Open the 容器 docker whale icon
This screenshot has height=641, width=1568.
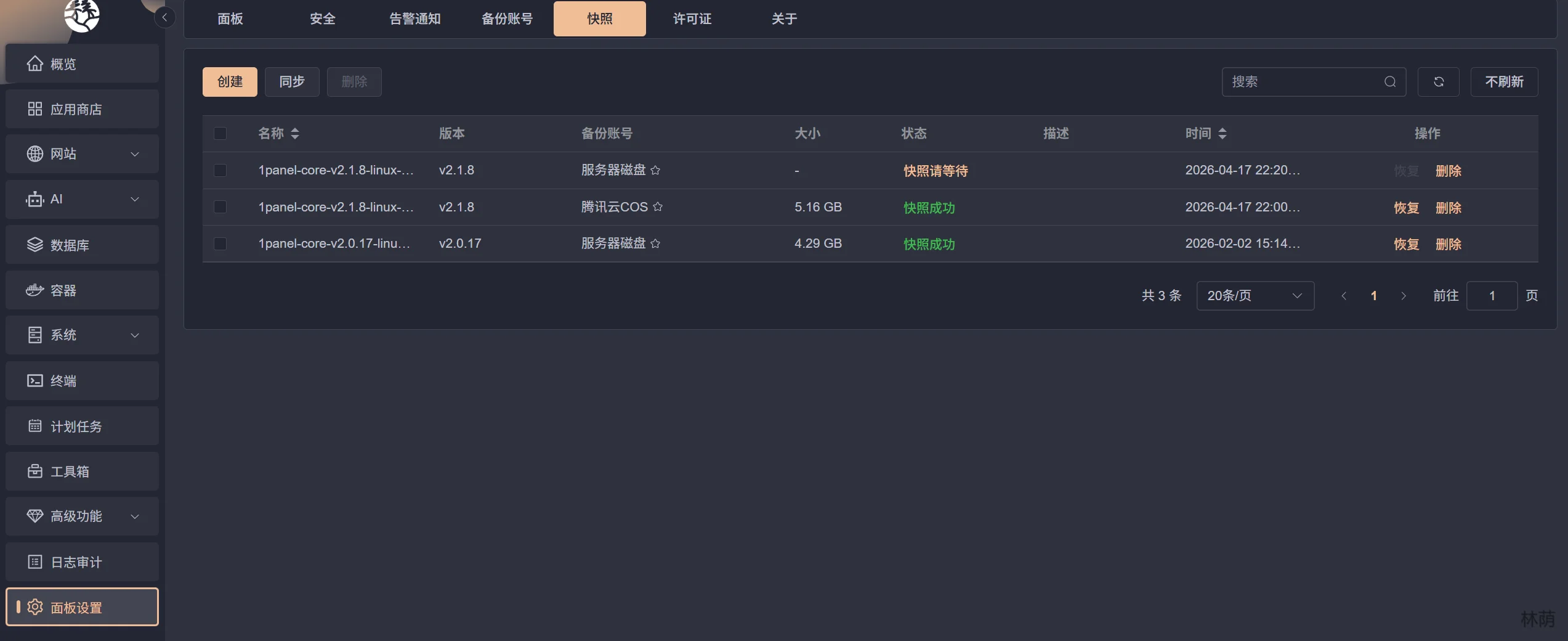[35, 290]
